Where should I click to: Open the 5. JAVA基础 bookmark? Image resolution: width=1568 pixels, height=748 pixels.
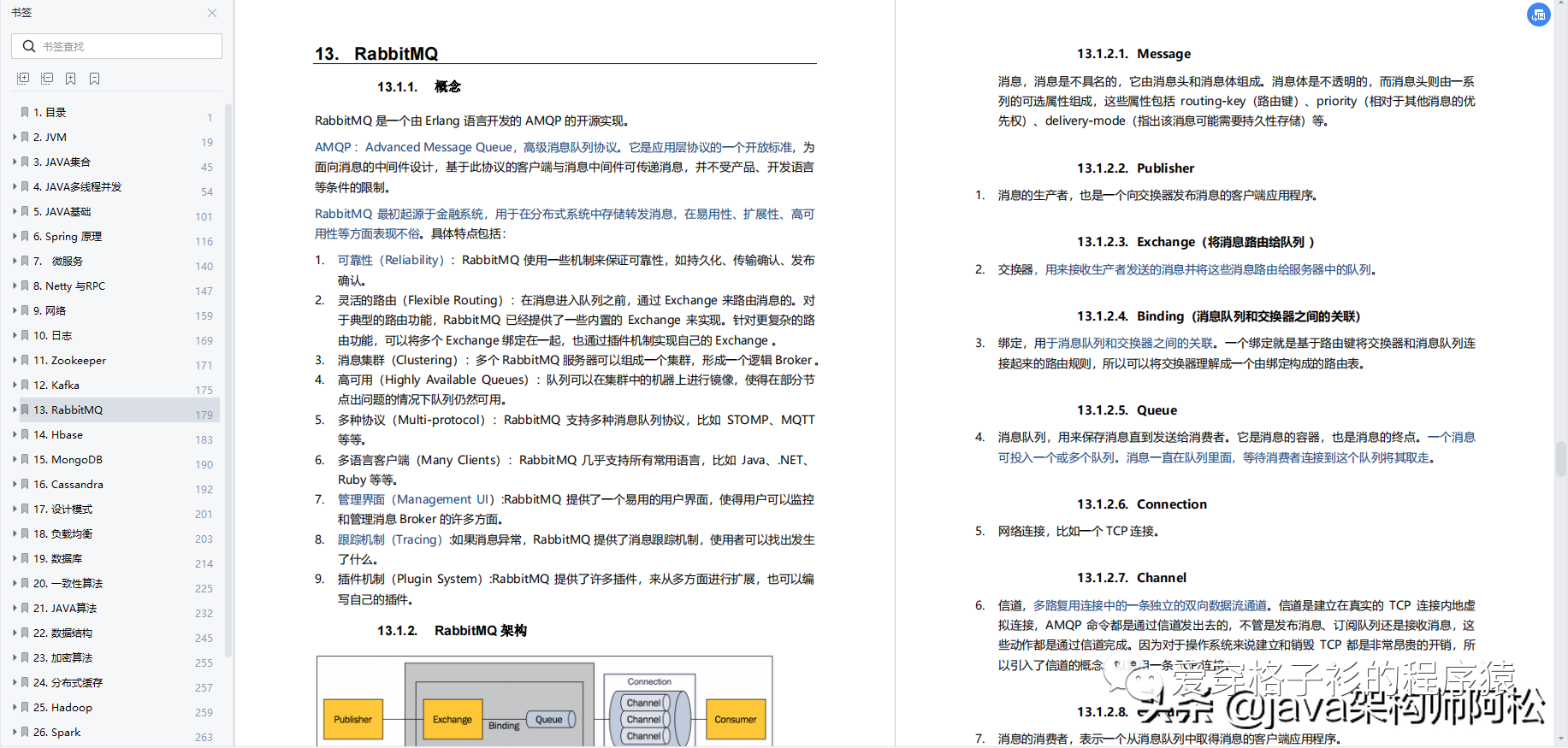[62, 211]
